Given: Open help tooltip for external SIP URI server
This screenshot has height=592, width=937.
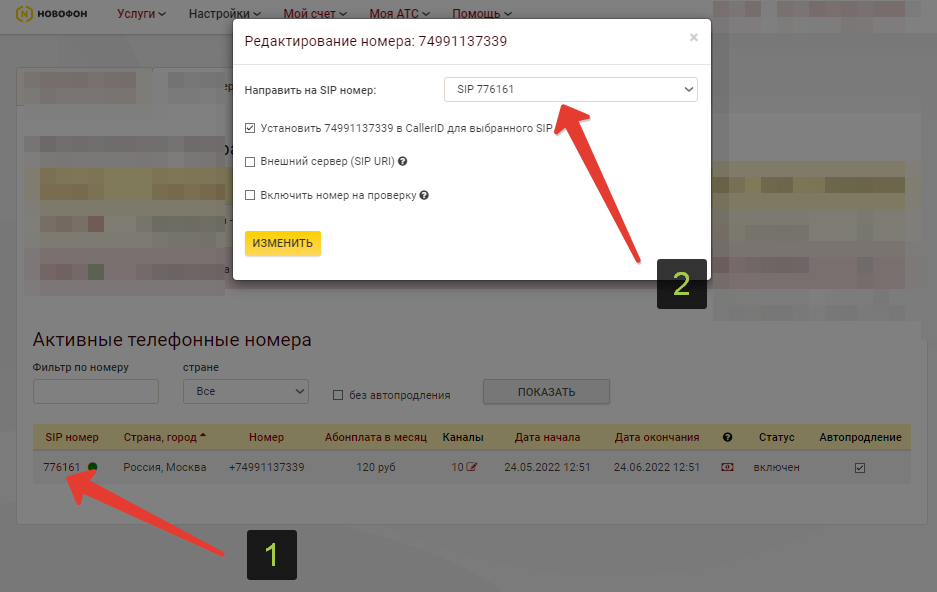Looking at the screenshot, I should 403,161.
